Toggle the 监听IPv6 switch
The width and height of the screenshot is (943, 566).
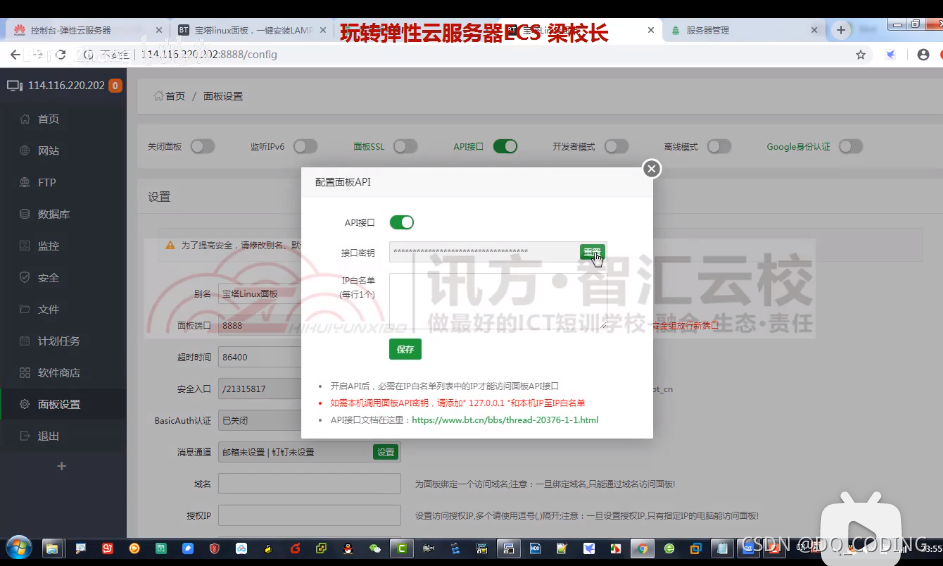point(306,147)
